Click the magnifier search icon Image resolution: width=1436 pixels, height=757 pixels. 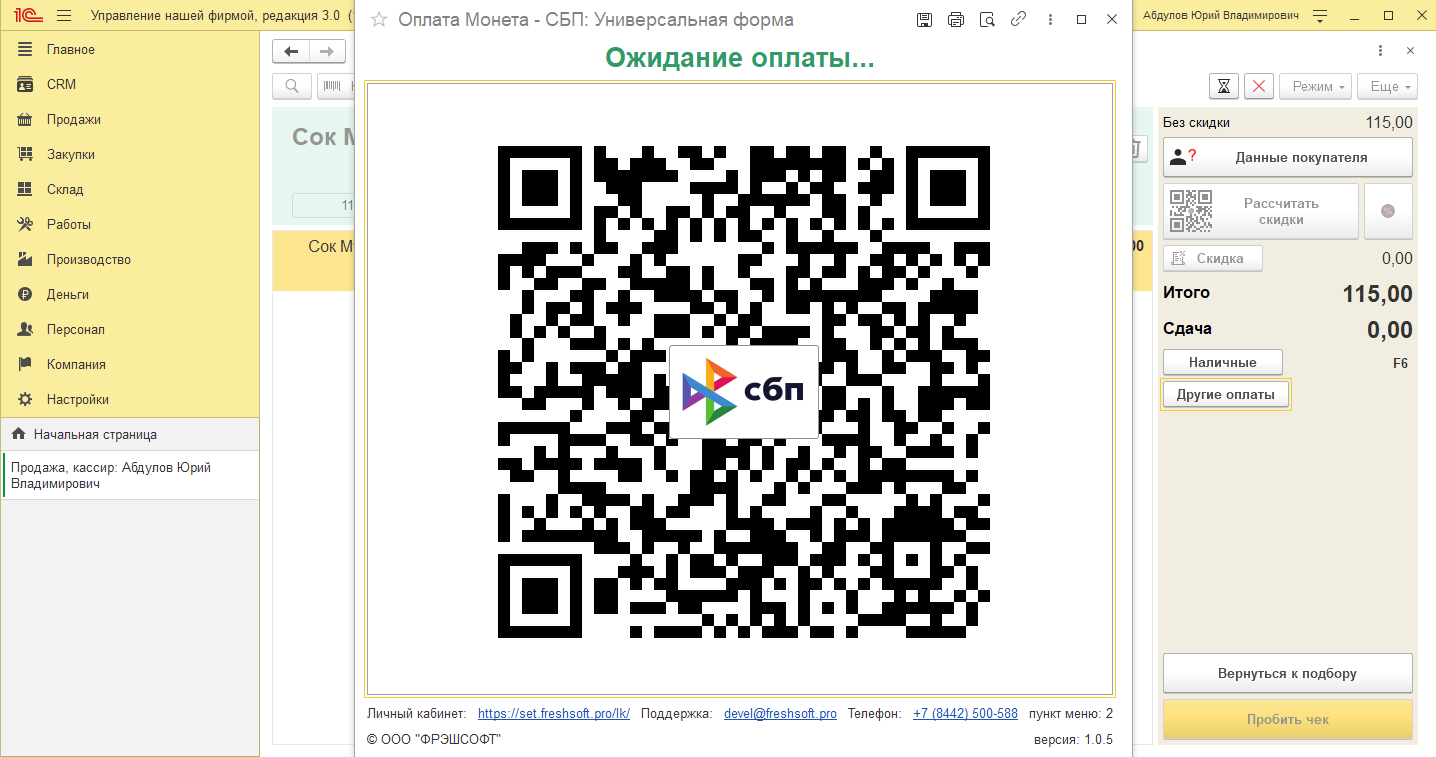click(x=292, y=87)
